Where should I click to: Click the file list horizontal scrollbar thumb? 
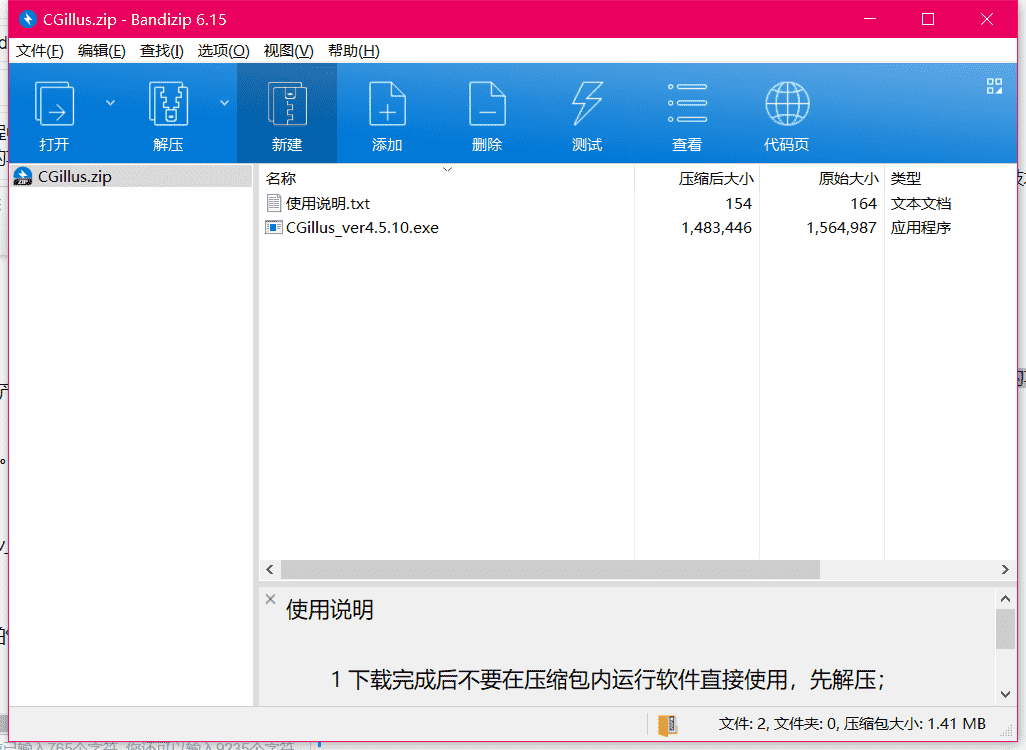point(550,570)
